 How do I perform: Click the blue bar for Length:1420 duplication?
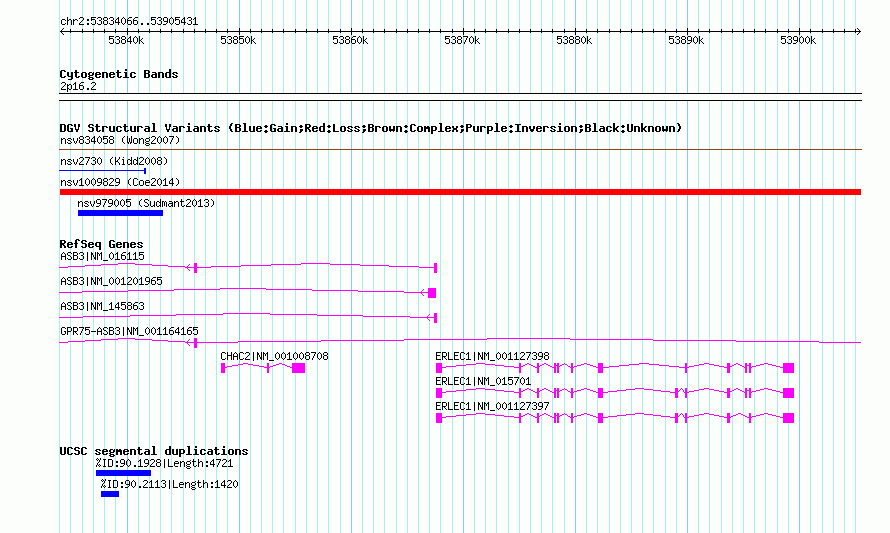[110, 494]
